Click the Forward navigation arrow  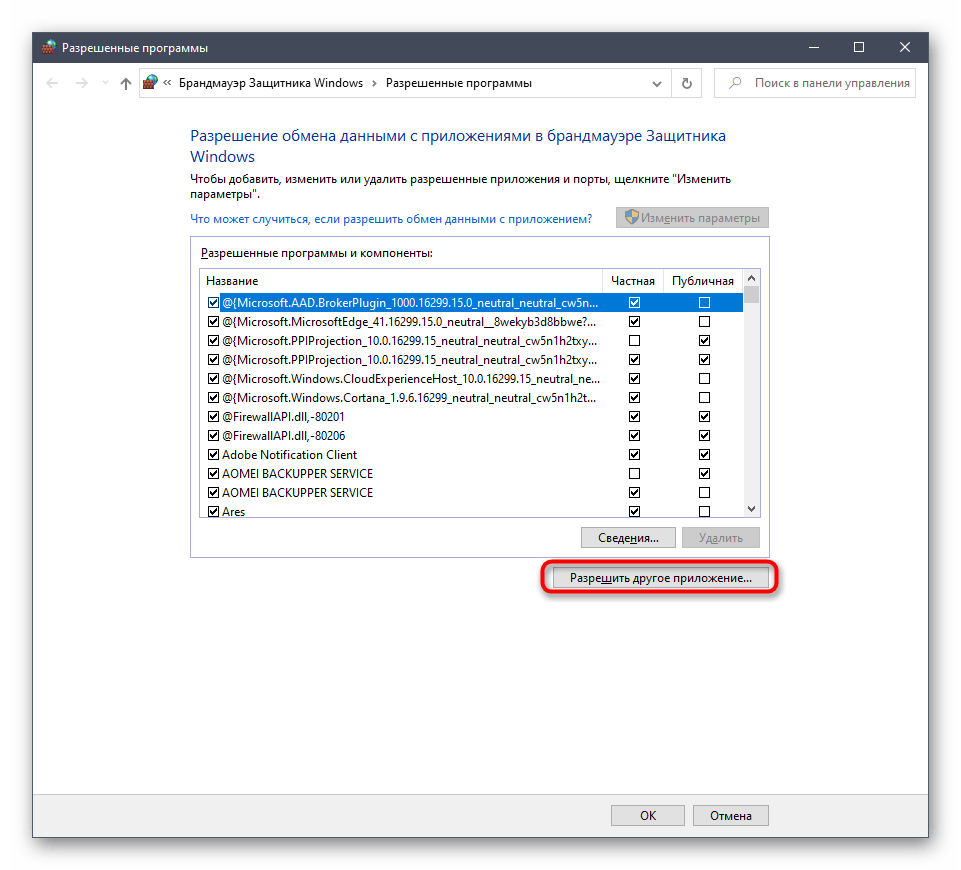tap(83, 84)
